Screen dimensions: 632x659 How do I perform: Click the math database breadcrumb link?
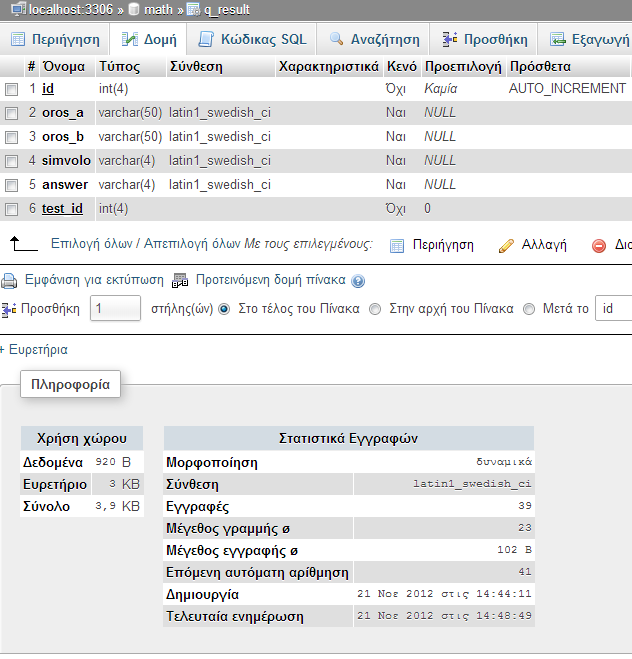click(158, 9)
